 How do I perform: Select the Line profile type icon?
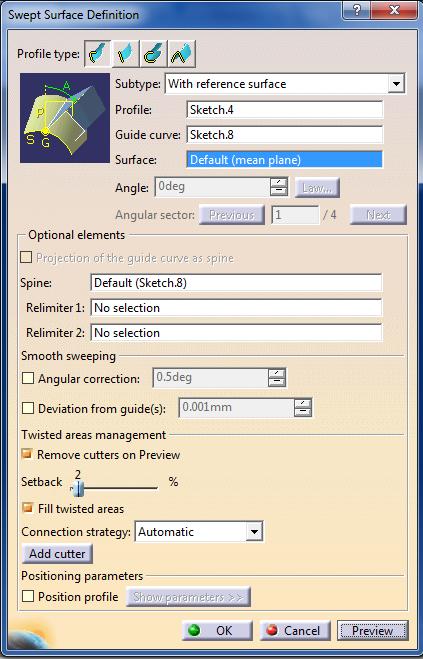pos(126,54)
